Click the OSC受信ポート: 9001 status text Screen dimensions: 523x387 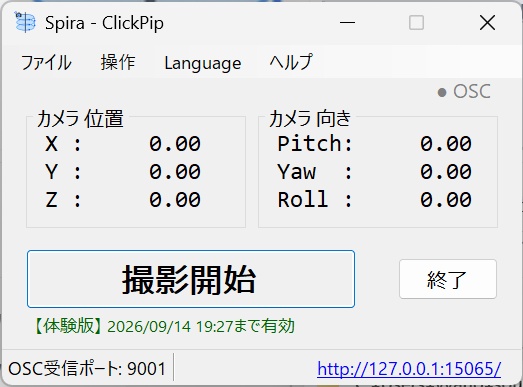pos(87,369)
